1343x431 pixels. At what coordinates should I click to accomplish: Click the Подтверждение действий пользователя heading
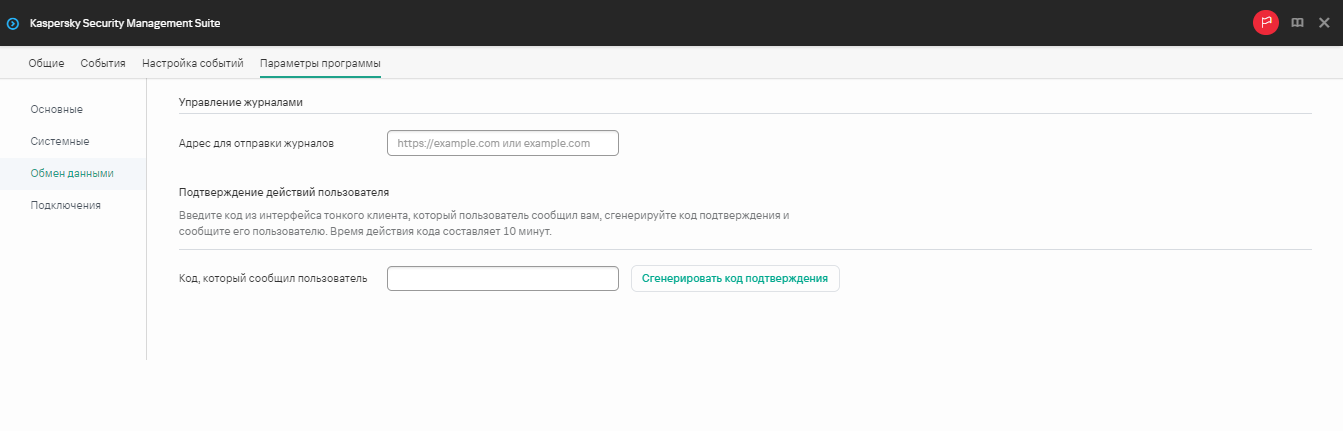(x=283, y=191)
